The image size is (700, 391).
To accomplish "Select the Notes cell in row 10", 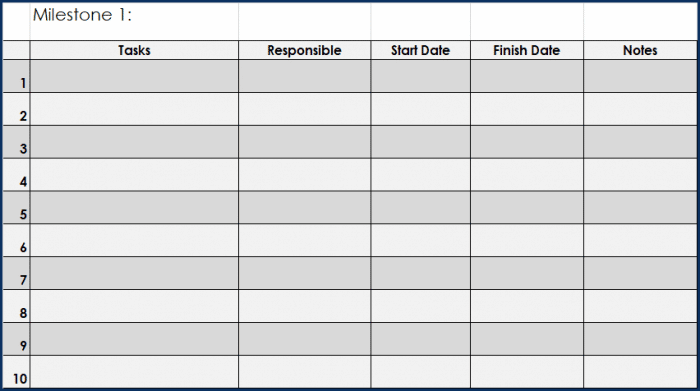I will pyautogui.click(x=640, y=372).
